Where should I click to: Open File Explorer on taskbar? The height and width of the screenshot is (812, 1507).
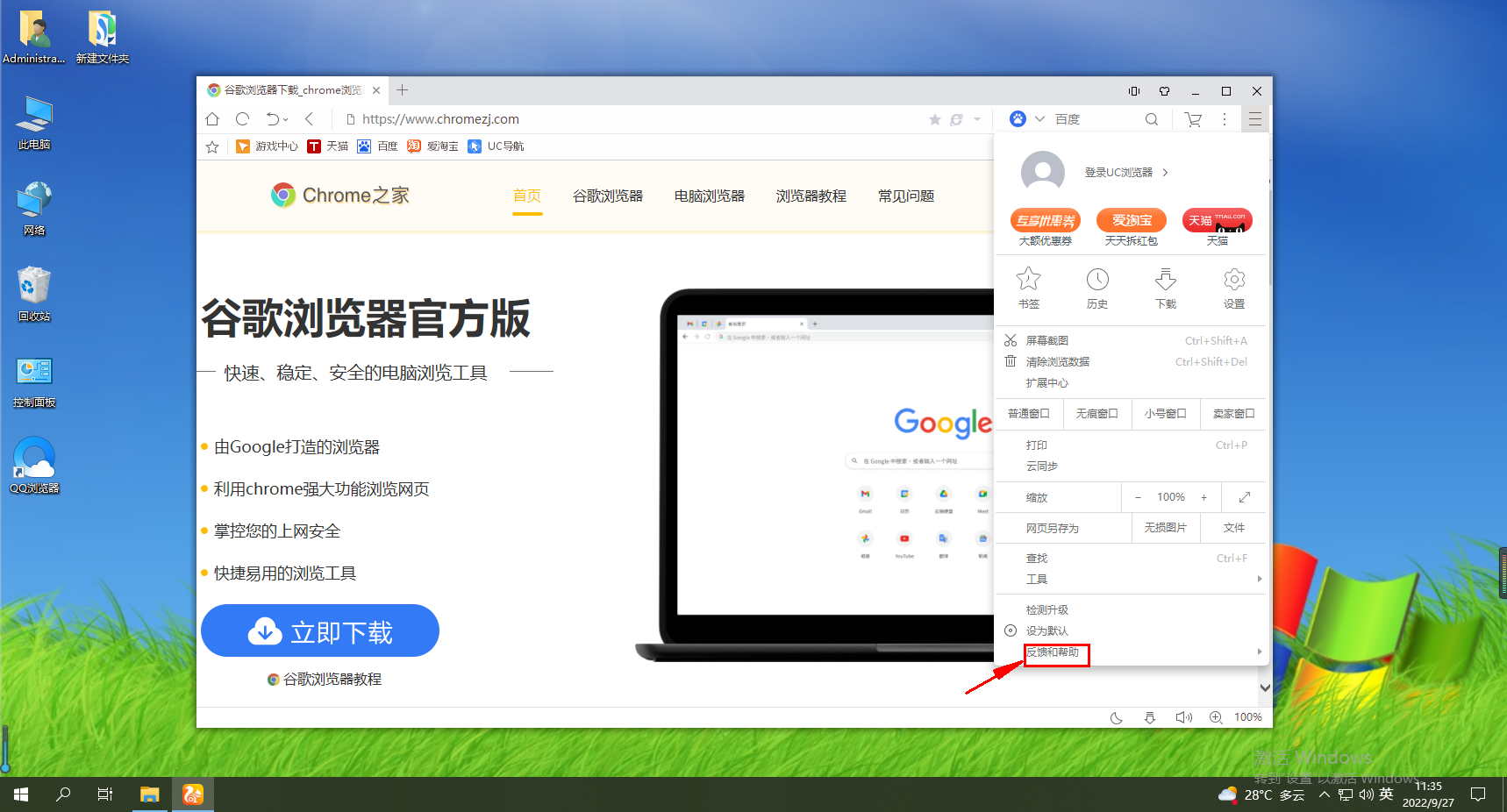click(150, 794)
